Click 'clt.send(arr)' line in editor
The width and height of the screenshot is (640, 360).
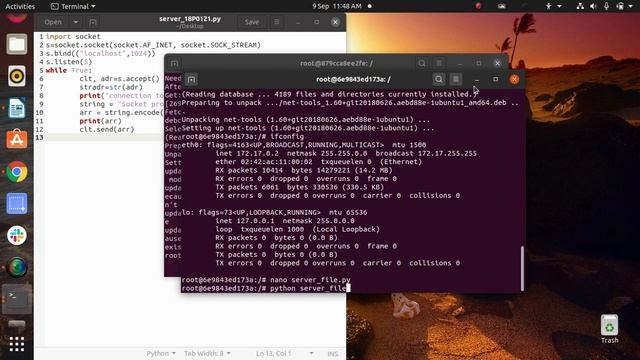coord(107,129)
